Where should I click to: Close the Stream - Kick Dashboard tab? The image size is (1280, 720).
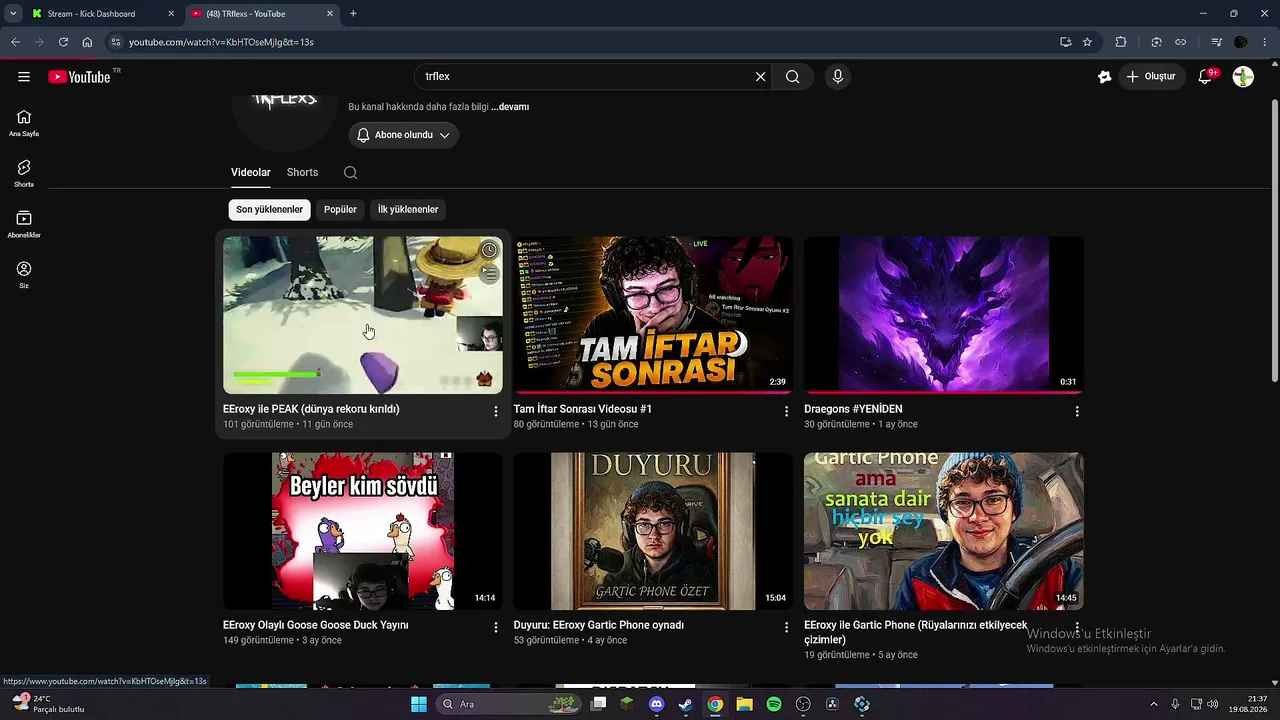[171, 14]
